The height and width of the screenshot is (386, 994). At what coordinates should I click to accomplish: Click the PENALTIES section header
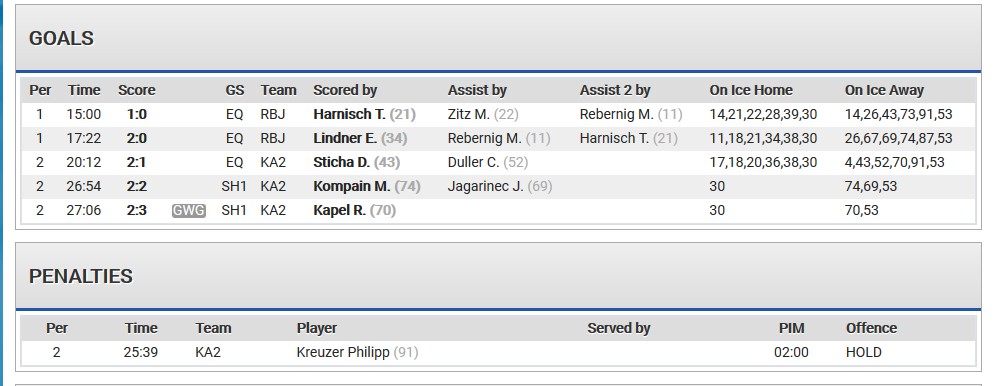point(81,276)
